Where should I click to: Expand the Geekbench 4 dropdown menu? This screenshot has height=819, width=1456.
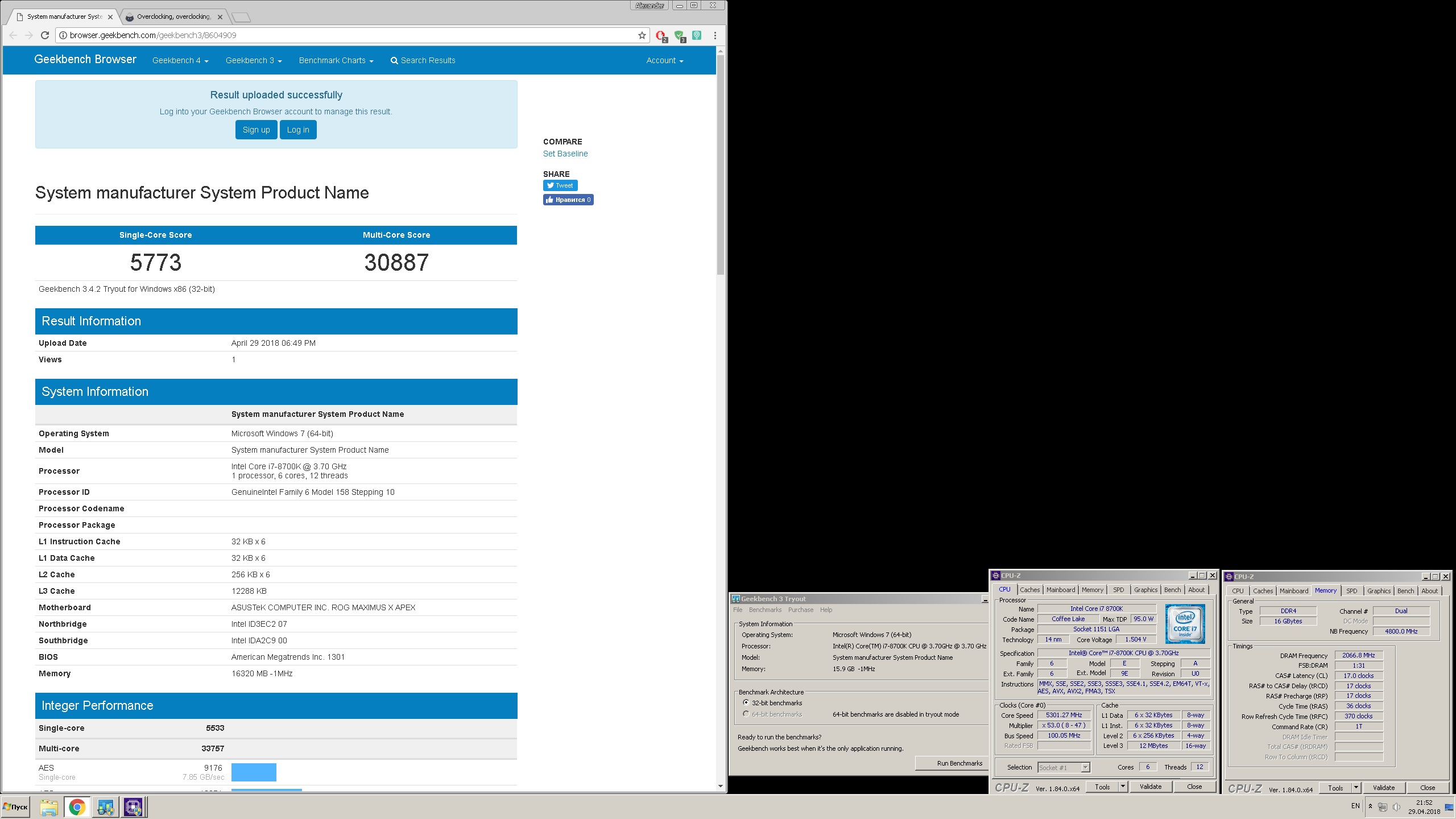180,60
